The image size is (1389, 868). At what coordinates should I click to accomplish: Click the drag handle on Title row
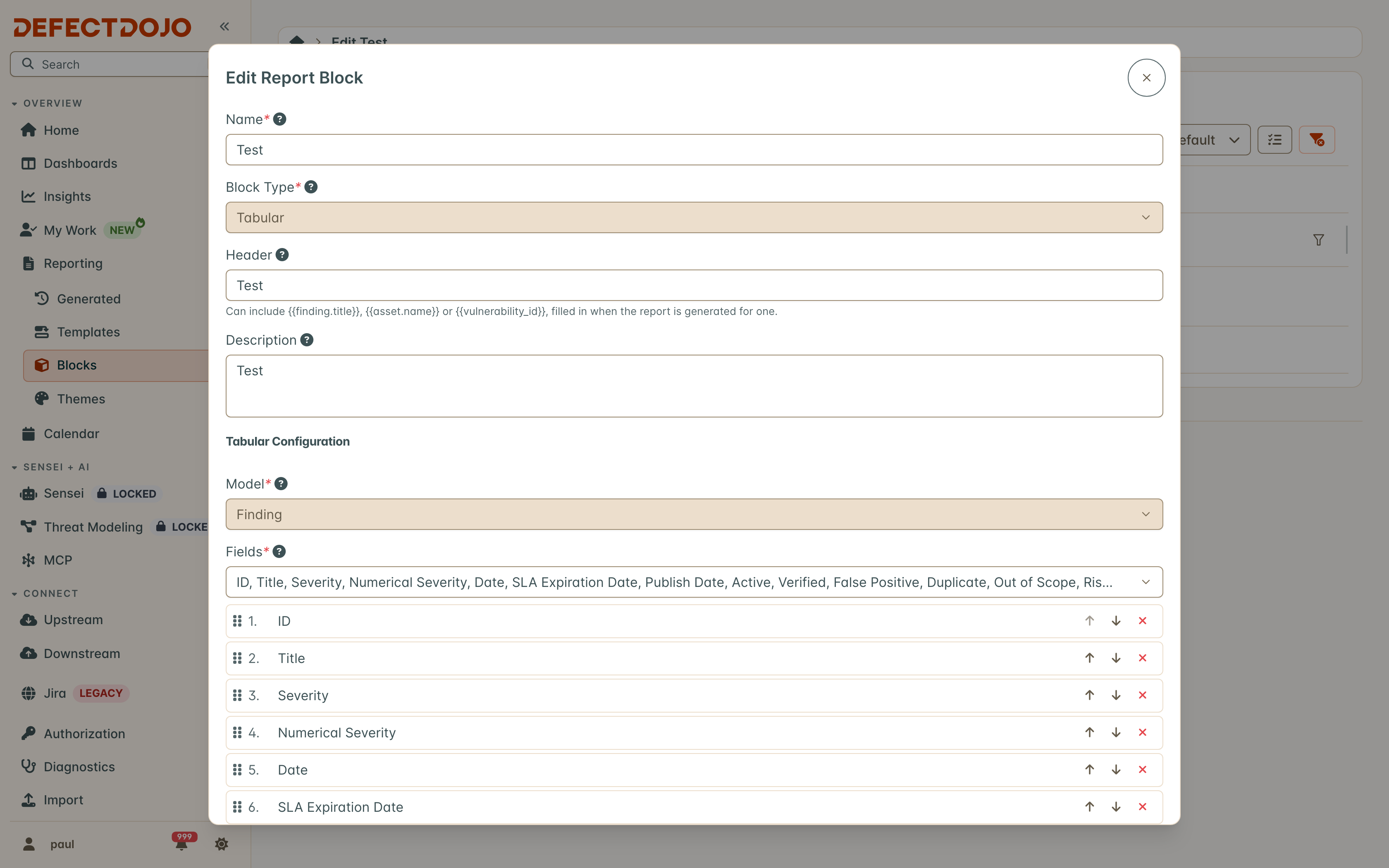tap(237, 658)
